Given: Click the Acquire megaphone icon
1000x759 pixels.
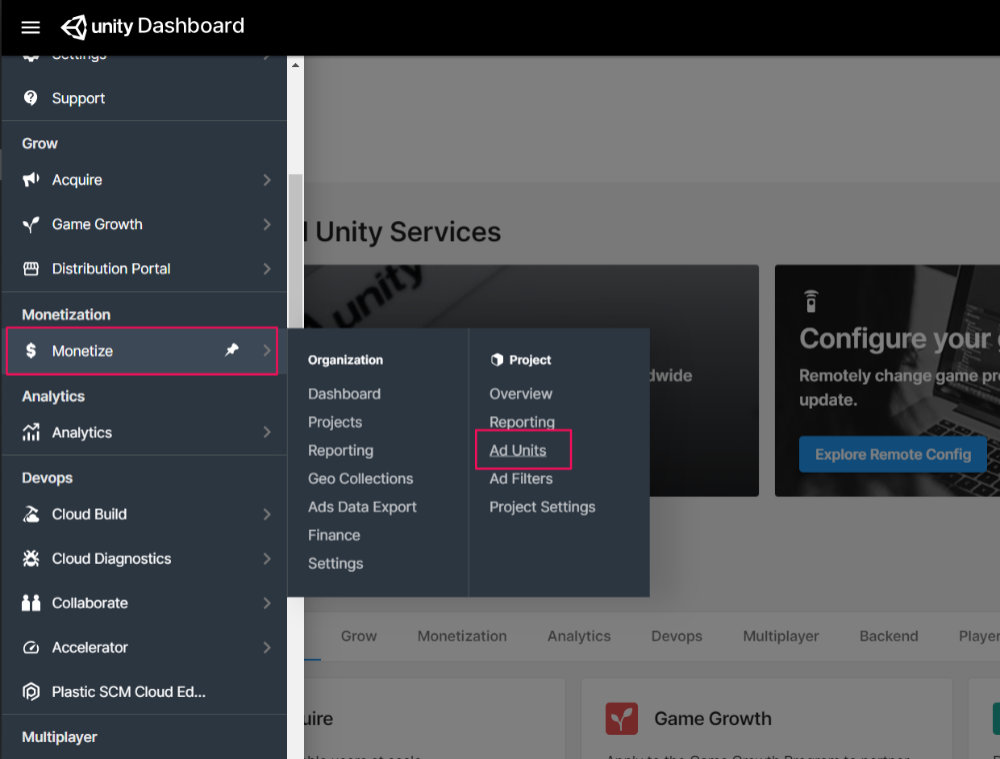Looking at the screenshot, I should [31, 180].
